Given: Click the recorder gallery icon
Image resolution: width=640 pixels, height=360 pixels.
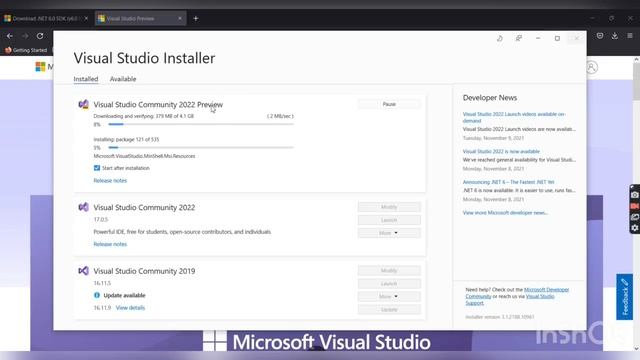Looking at the screenshot, I should click(x=635, y=217).
